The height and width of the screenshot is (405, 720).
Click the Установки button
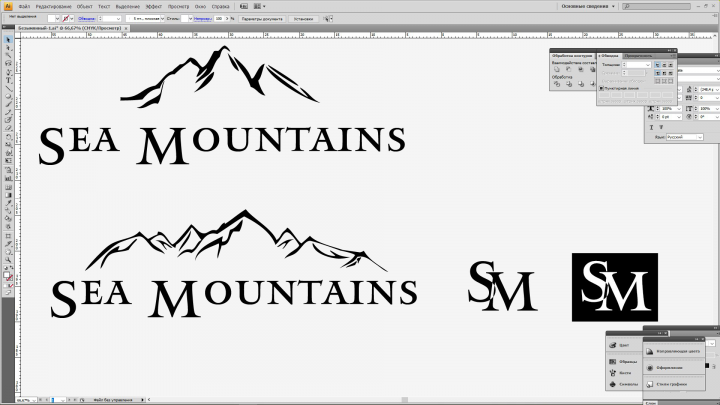click(303, 19)
